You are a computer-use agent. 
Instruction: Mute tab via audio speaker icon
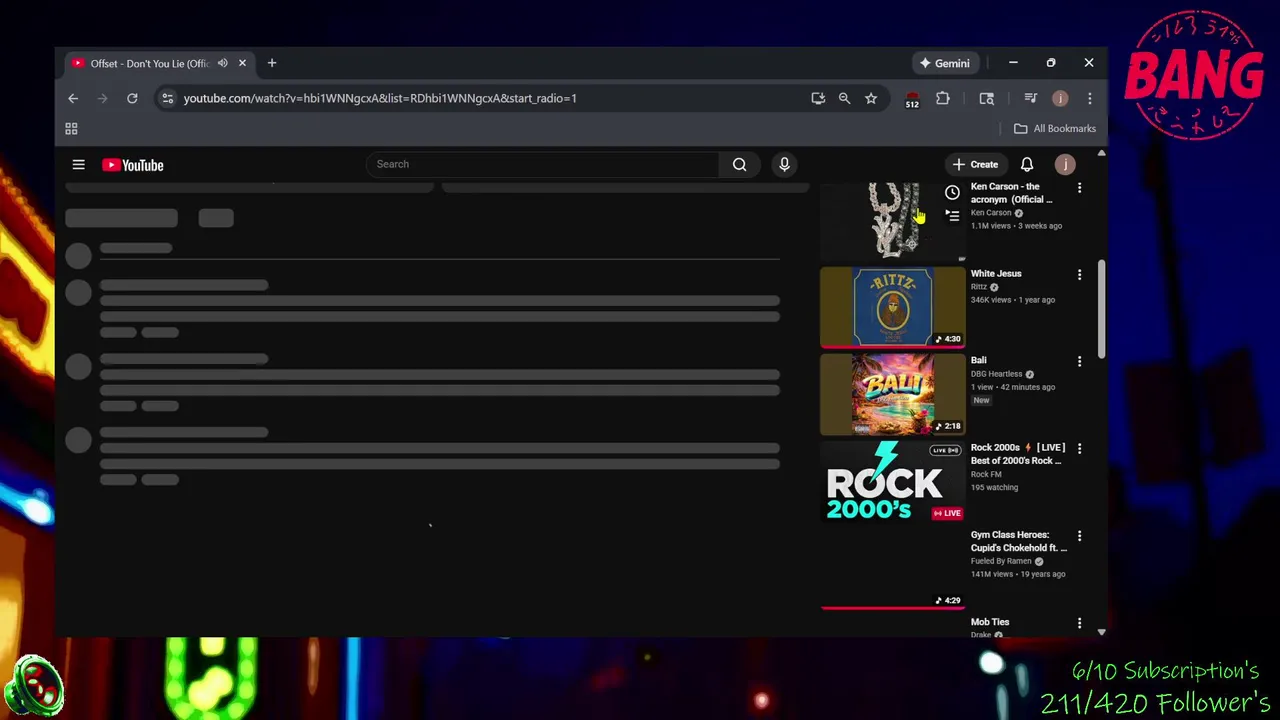click(x=222, y=63)
